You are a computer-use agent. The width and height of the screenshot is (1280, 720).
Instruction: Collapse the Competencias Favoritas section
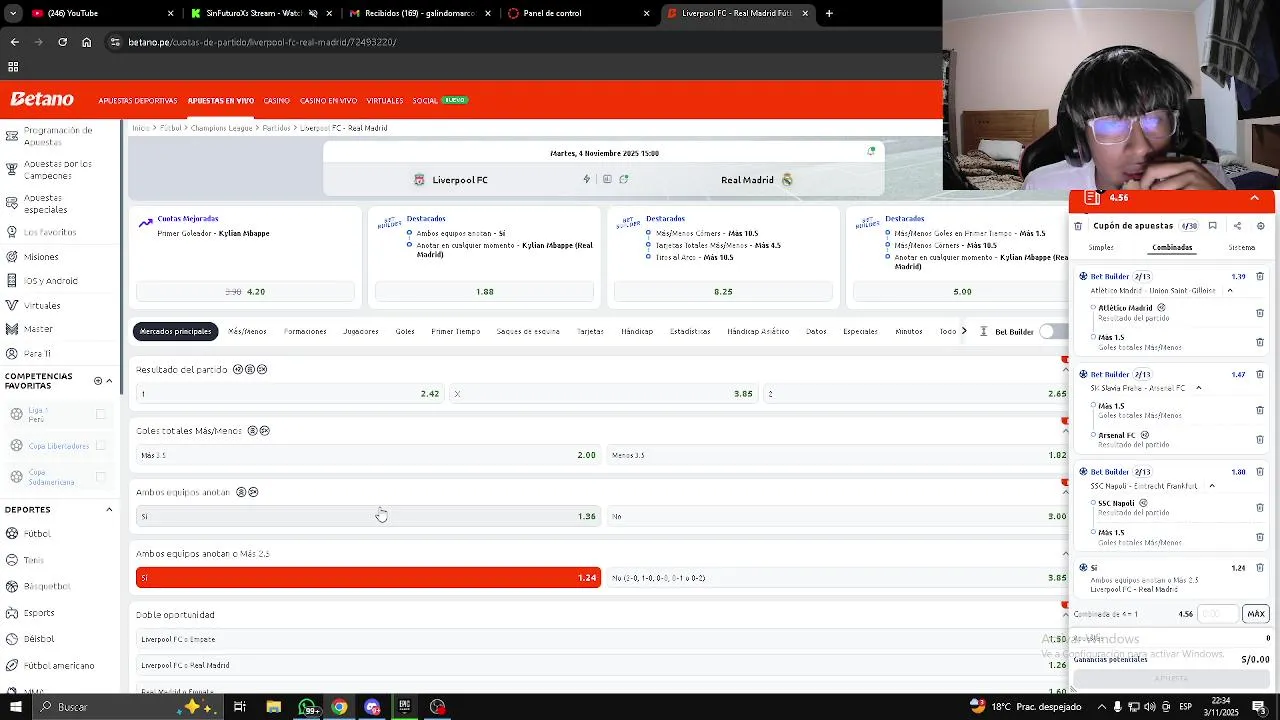tap(109, 381)
